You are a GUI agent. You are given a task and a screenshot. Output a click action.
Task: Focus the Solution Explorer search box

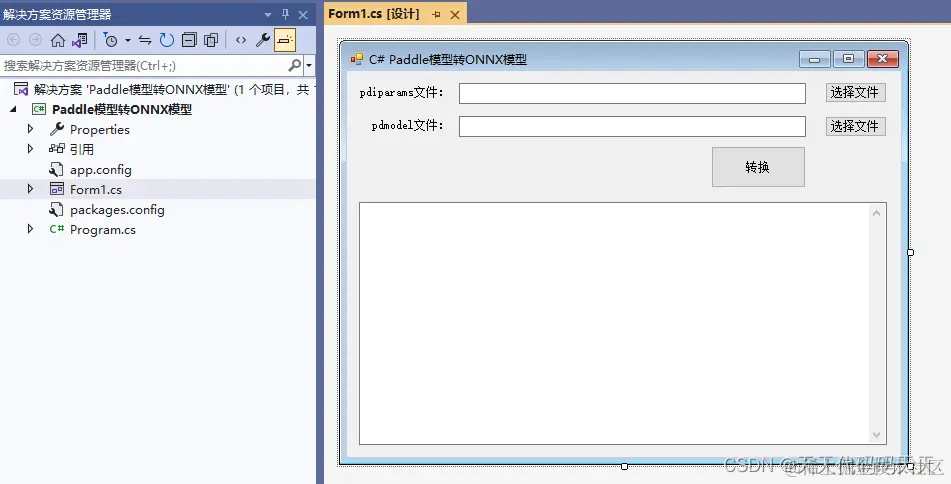(x=143, y=66)
